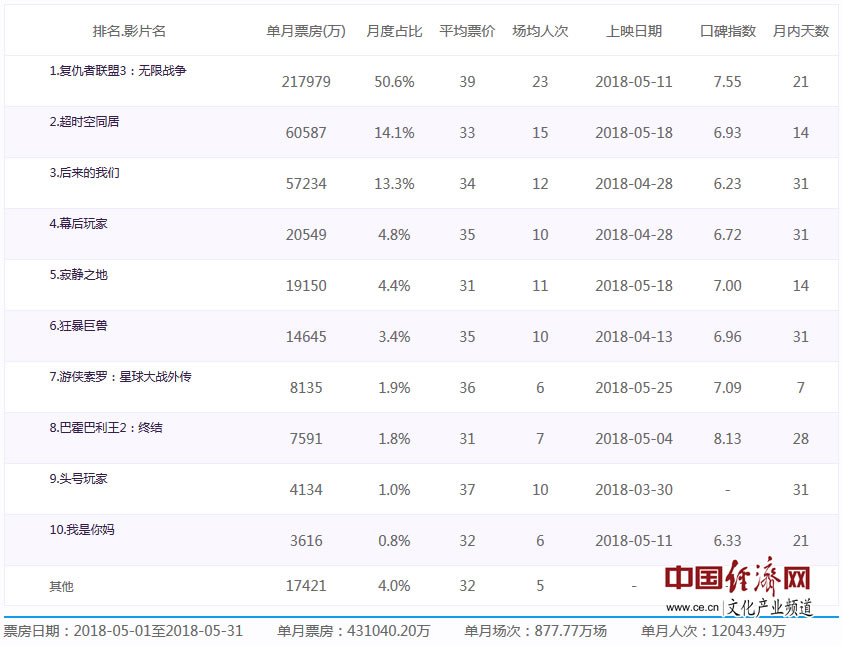Click rating index 6.93
The image size is (842, 646).
click(x=728, y=133)
